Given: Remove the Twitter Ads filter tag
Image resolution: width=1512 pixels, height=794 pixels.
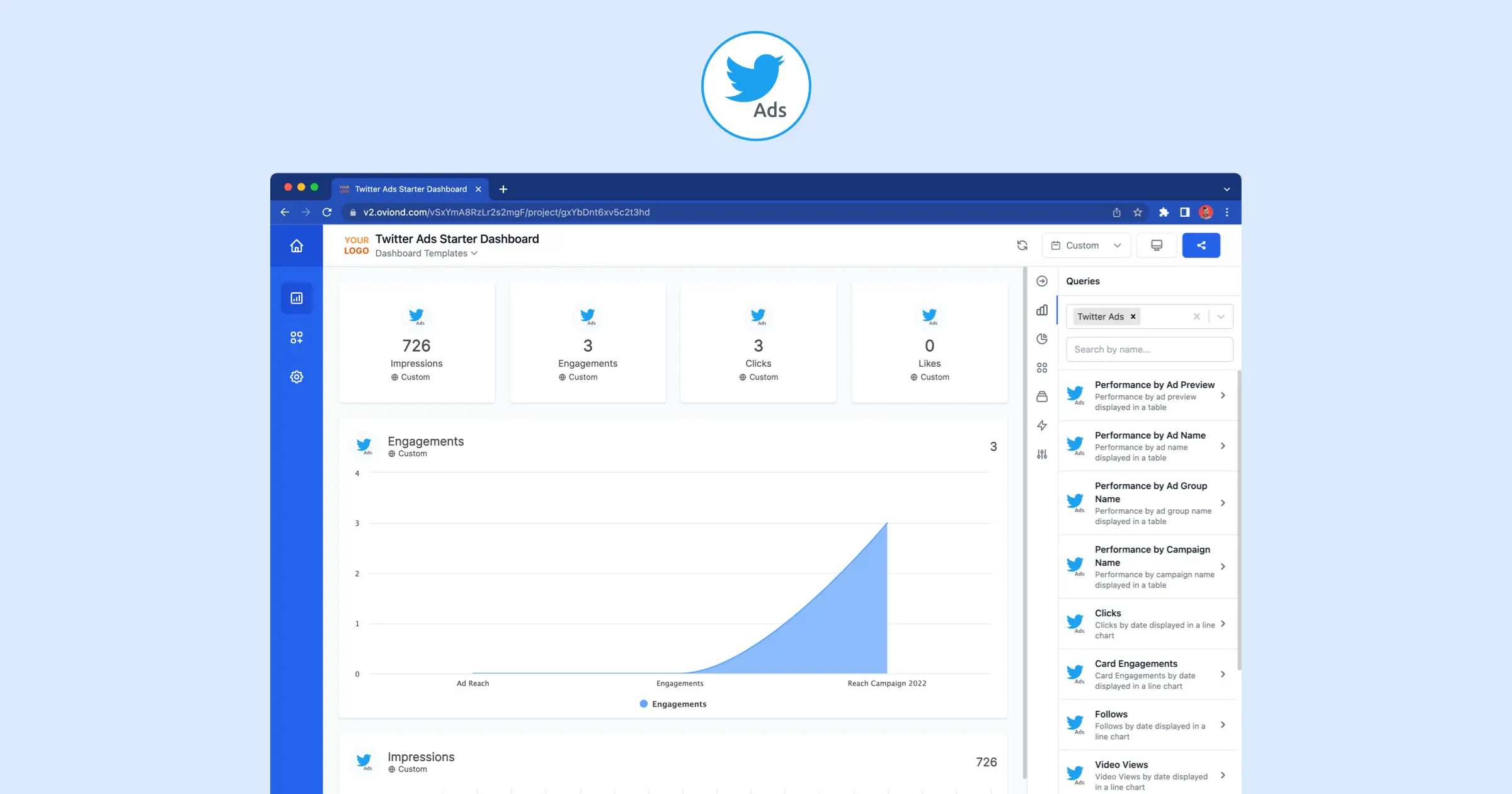Looking at the screenshot, I should pos(1133,316).
